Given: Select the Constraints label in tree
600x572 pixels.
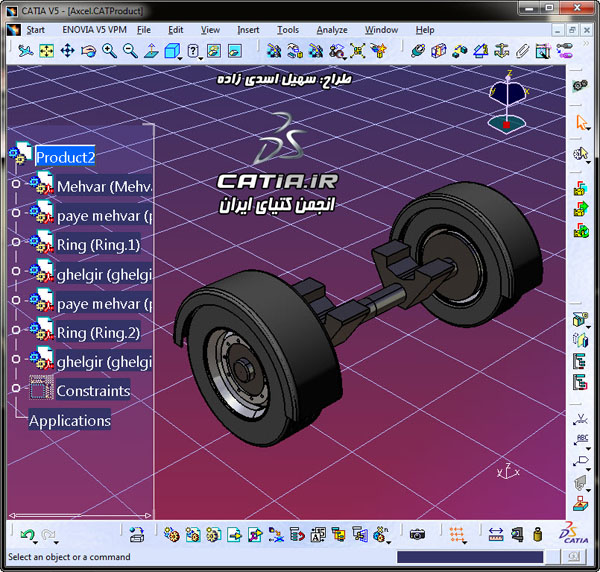Looking at the screenshot, I should tap(93, 390).
